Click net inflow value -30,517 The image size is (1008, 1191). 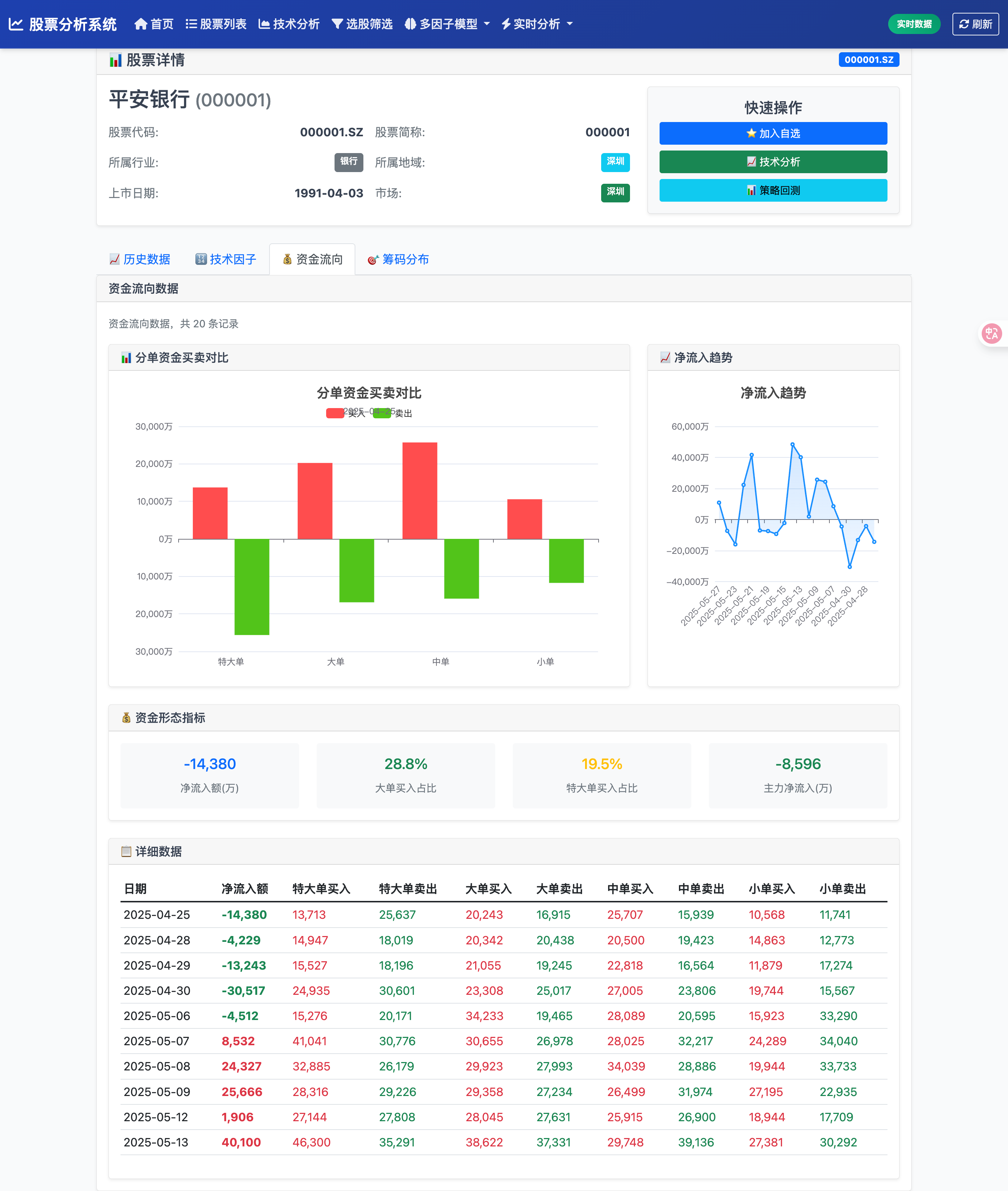(x=244, y=991)
